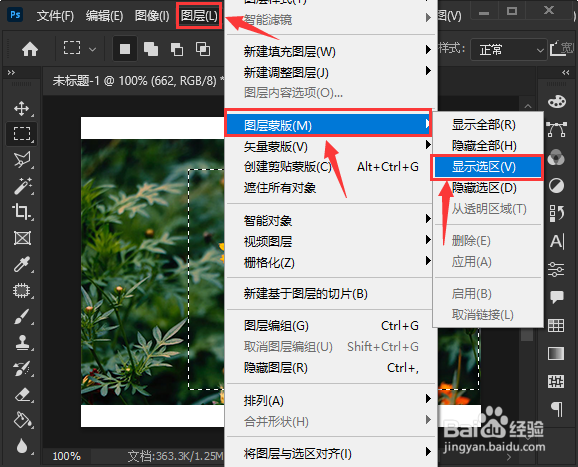
Task: Select the Rectangular Marquee tool in toolbox
Action: [x=22, y=133]
